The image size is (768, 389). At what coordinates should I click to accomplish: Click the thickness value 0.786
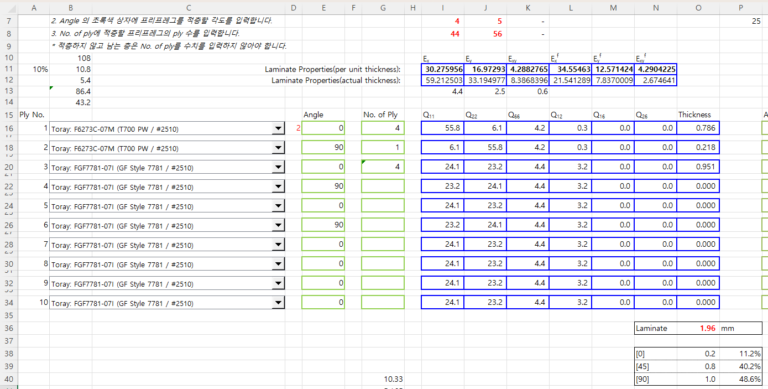[x=698, y=128]
